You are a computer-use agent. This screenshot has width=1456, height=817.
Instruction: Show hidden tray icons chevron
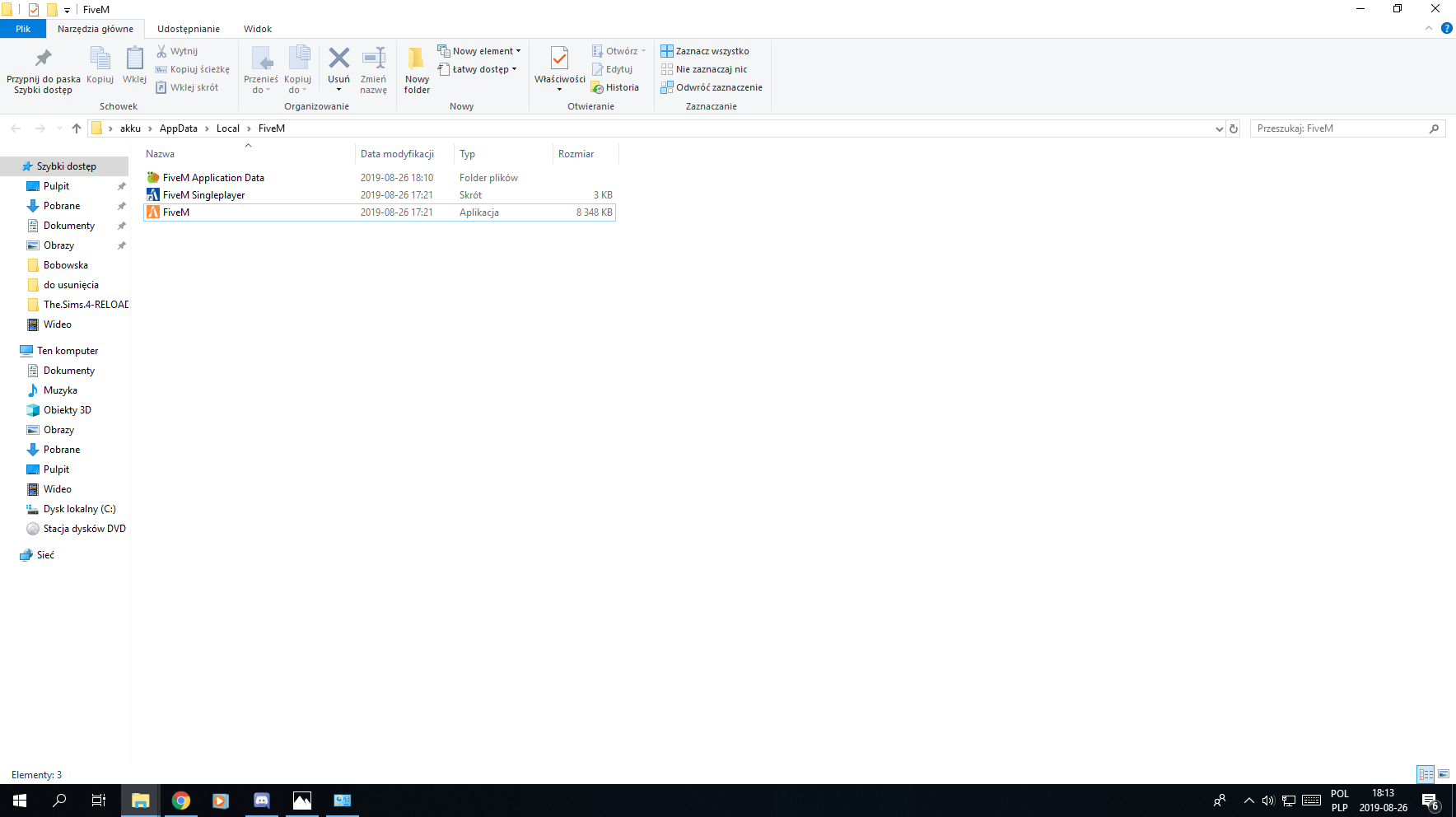pyautogui.click(x=1248, y=801)
